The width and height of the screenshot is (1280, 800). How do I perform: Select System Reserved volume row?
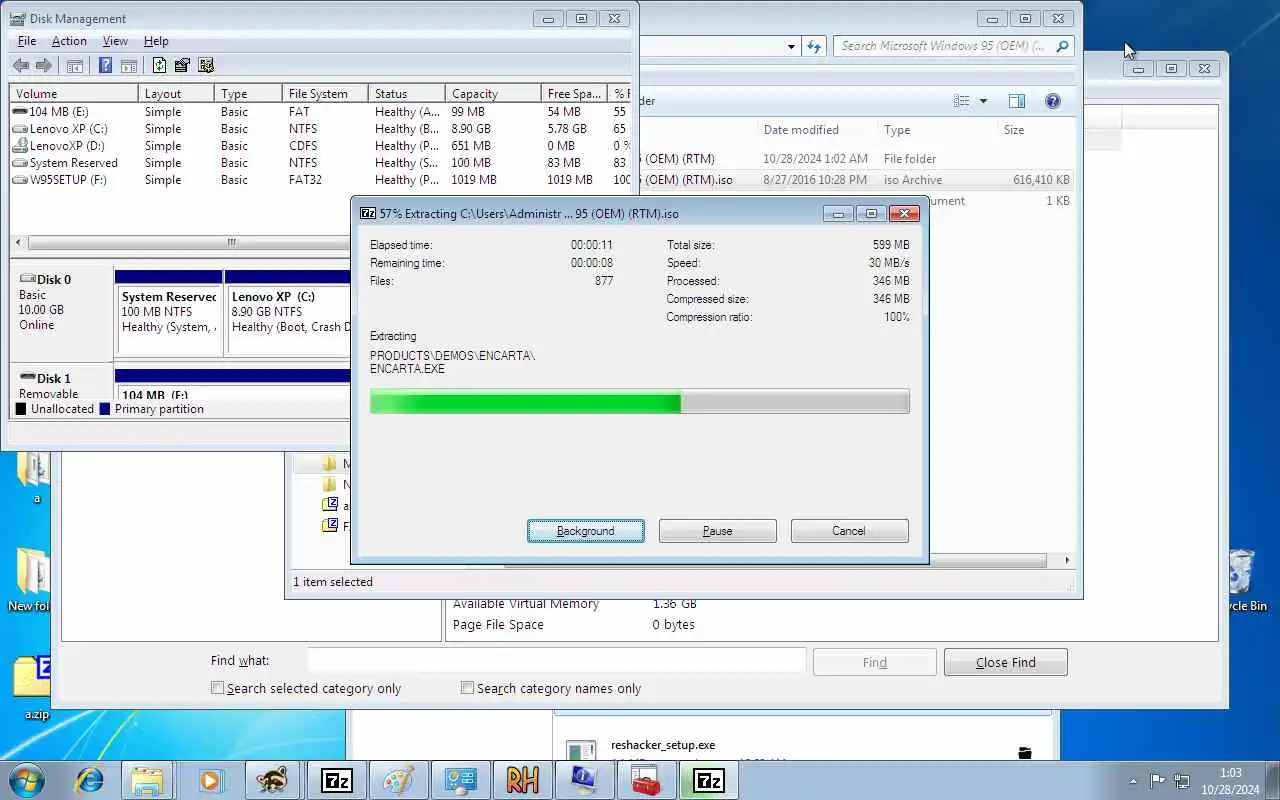point(320,163)
